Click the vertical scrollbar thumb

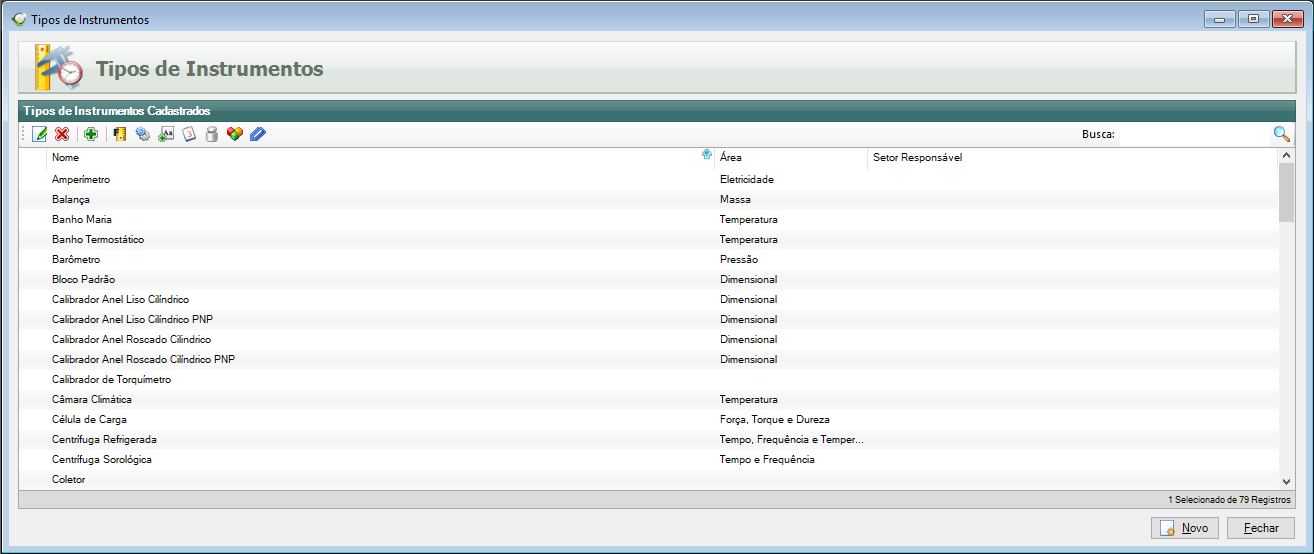[x=1287, y=192]
